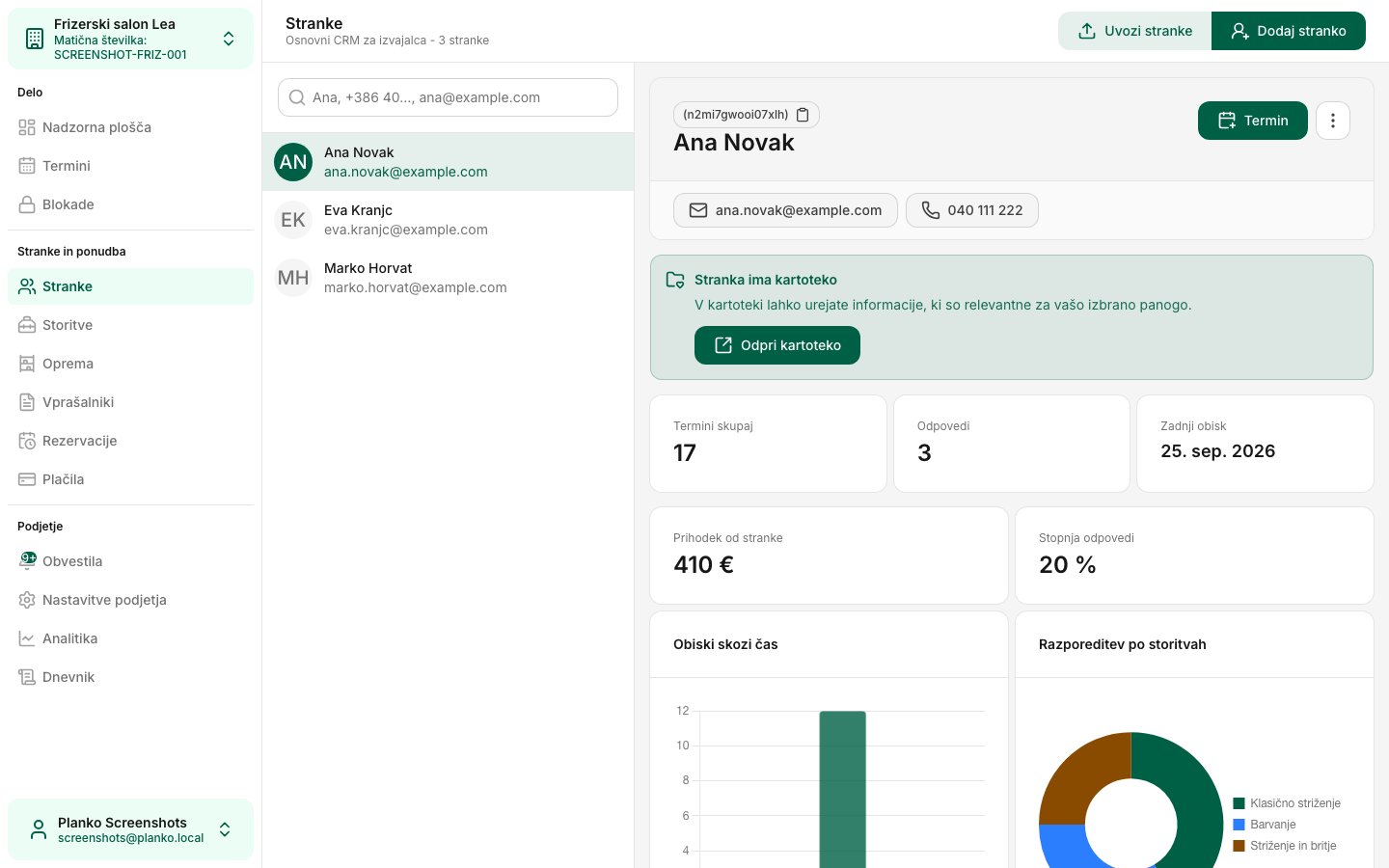Click the envelope icon in email chip
Image resolution: width=1389 pixels, height=868 pixels.
(x=698, y=210)
